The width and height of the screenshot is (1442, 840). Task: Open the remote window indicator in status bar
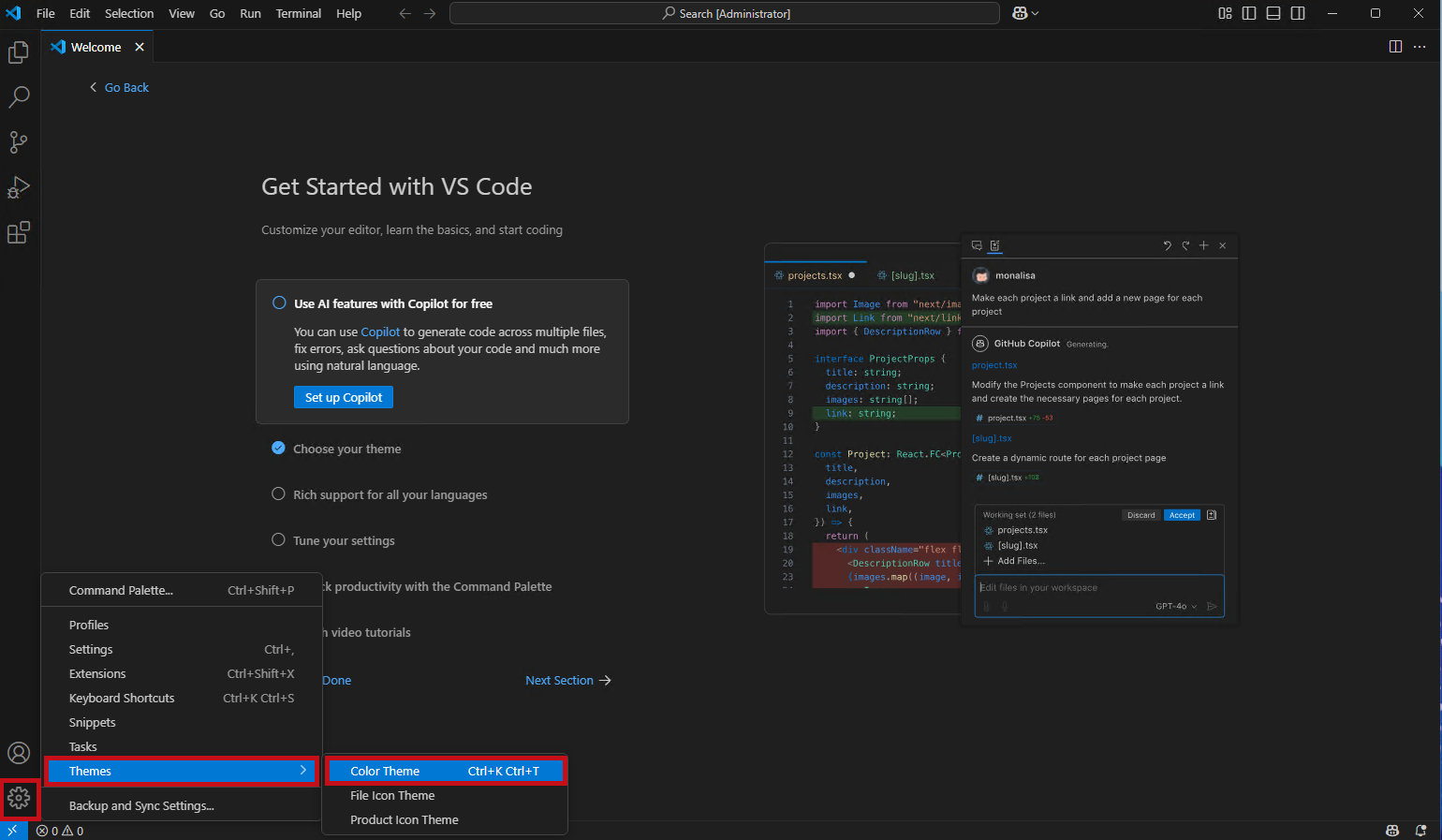pos(13,831)
